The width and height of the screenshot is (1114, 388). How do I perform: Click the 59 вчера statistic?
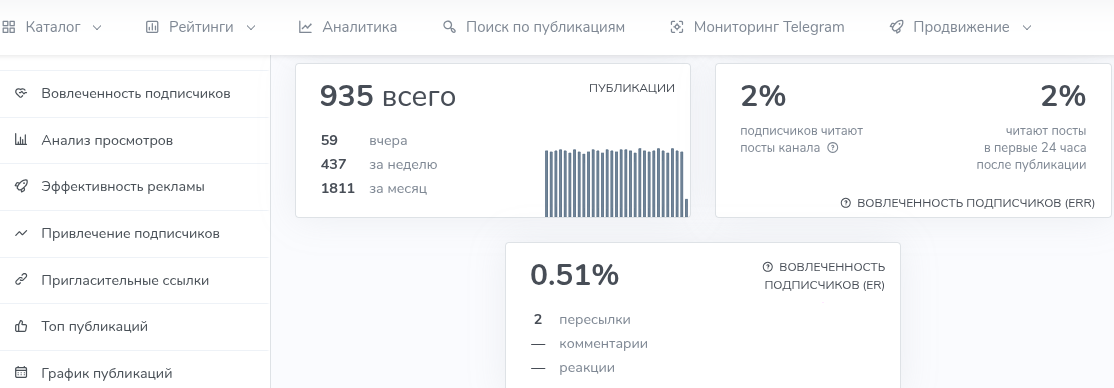[x=364, y=140]
